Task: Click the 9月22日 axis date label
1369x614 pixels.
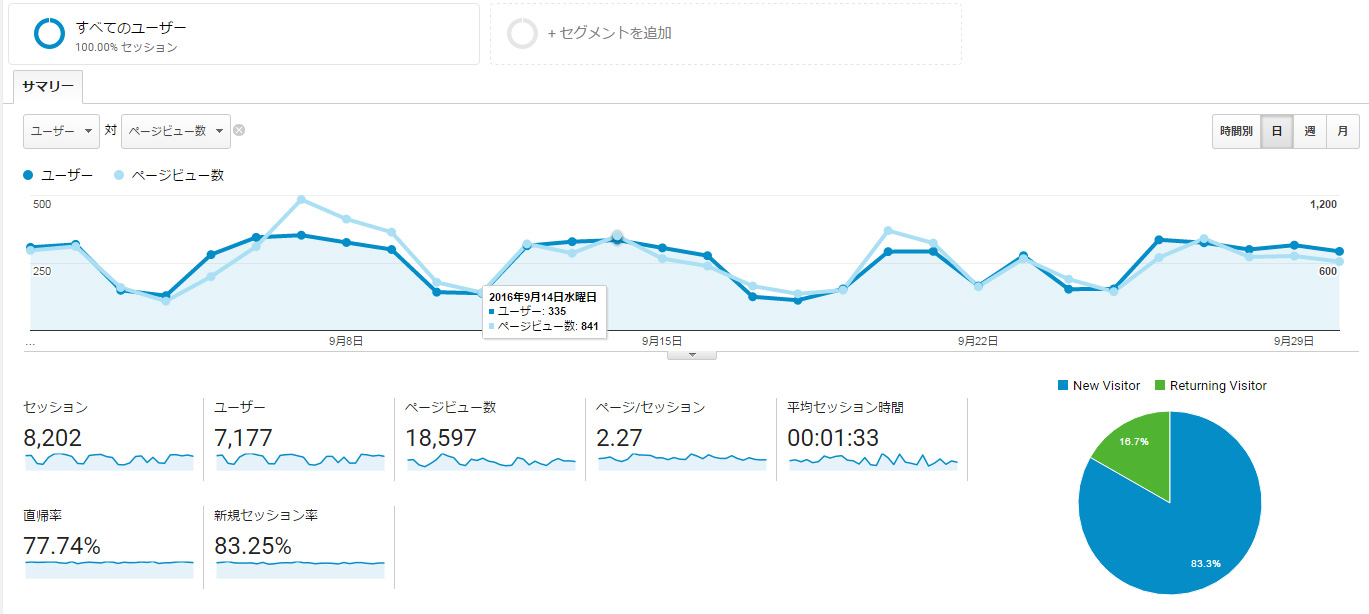Action: click(x=978, y=341)
